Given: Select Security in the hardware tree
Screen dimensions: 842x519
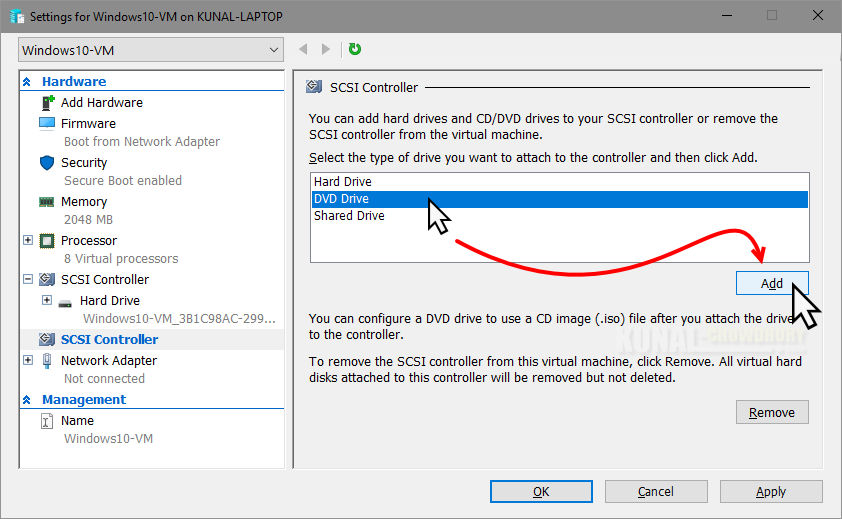Looking at the screenshot, I should coord(84,163).
